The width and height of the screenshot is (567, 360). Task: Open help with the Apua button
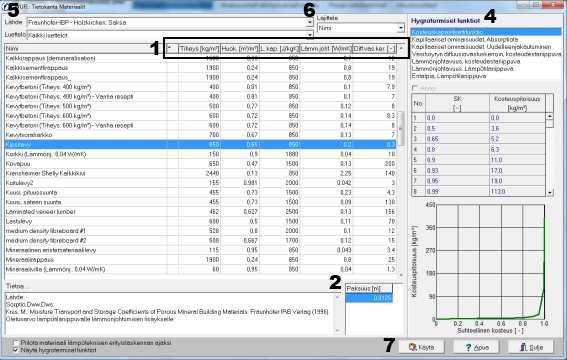(x=476, y=347)
